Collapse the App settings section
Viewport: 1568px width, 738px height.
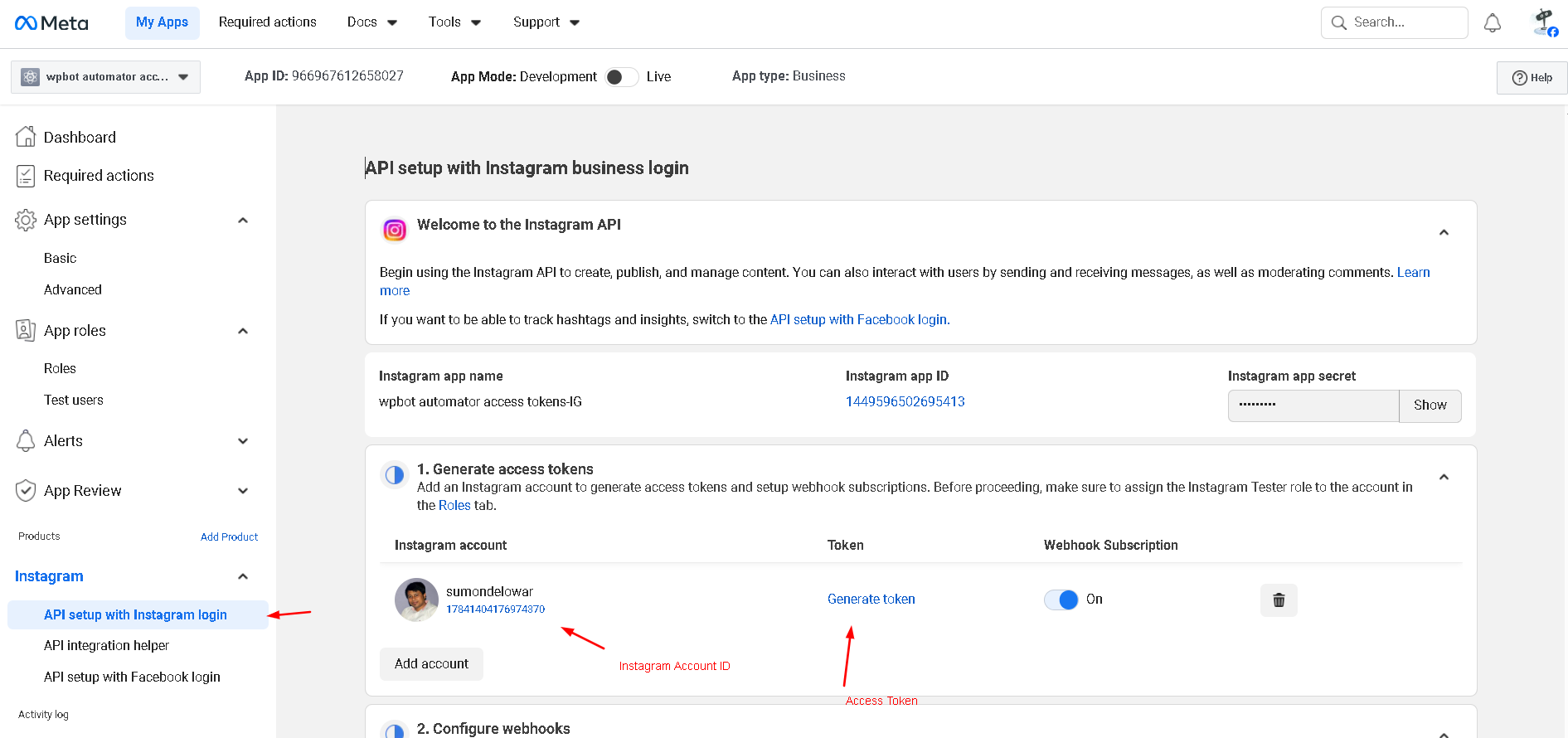pyautogui.click(x=243, y=220)
